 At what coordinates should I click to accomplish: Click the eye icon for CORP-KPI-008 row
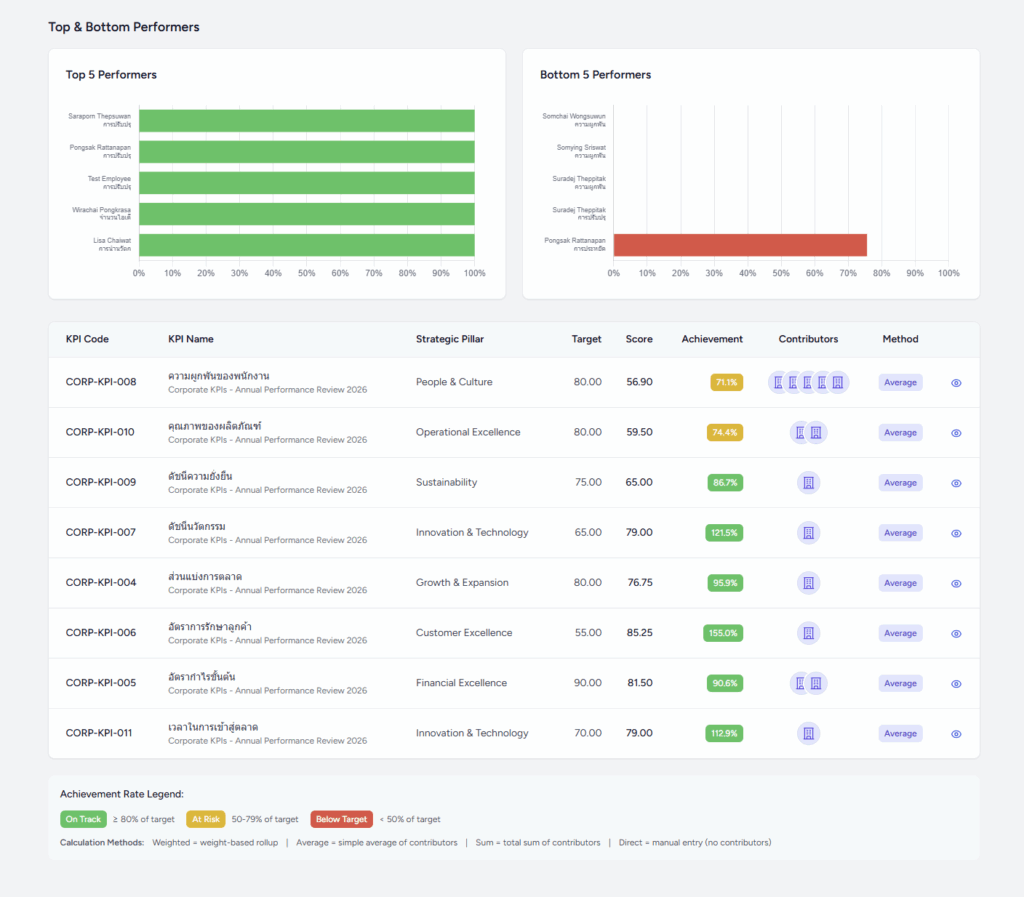pyautogui.click(x=956, y=383)
